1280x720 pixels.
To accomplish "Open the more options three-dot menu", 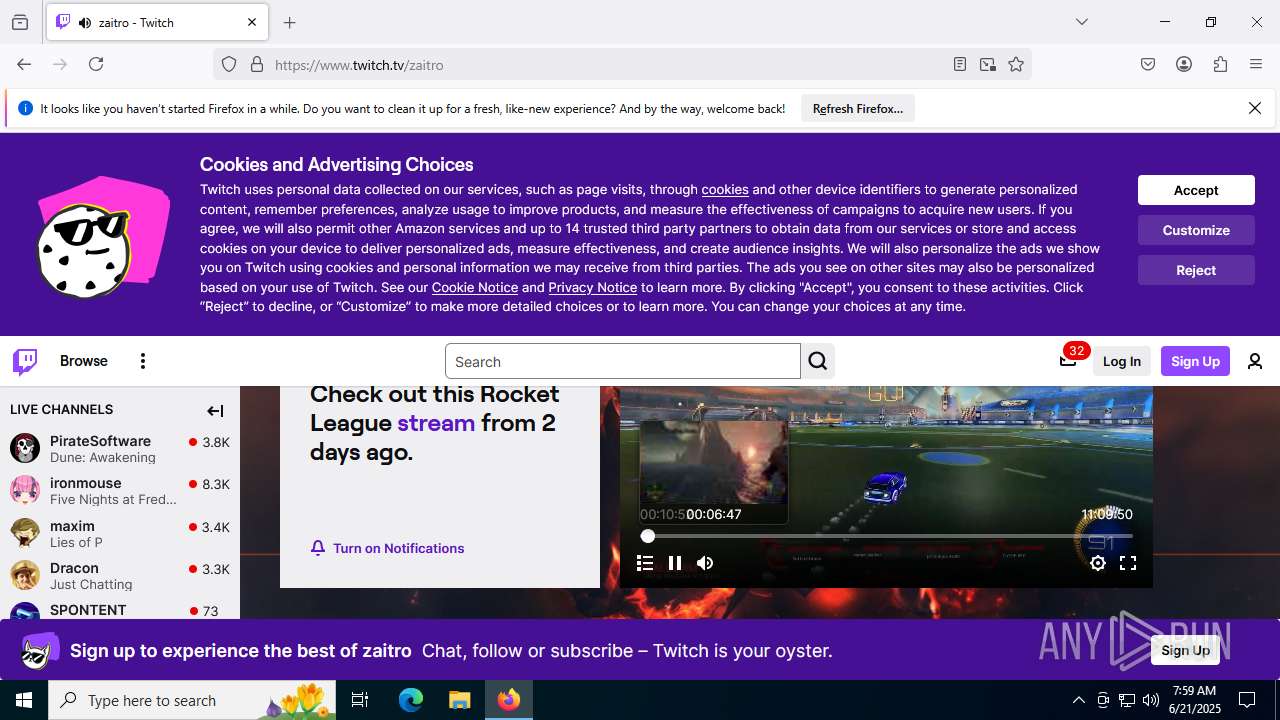I will coord(143,361).
